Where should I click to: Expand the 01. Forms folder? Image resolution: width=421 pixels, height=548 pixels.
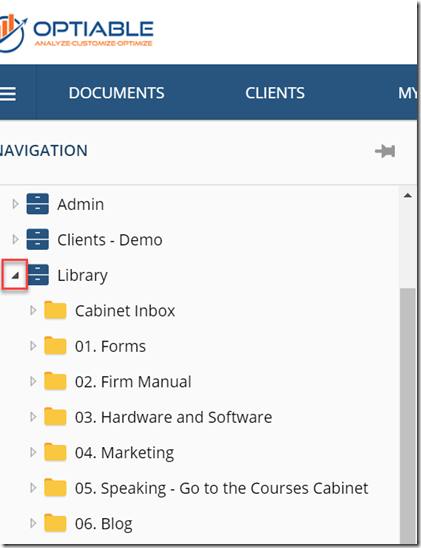(33, 346)
